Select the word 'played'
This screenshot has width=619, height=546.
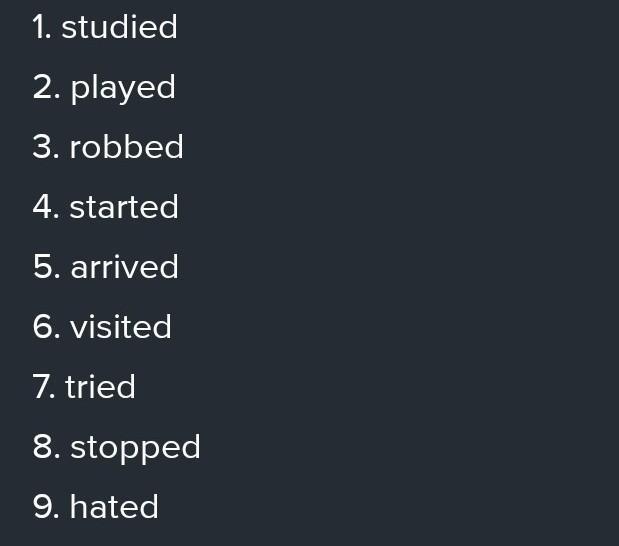point(123,88)
